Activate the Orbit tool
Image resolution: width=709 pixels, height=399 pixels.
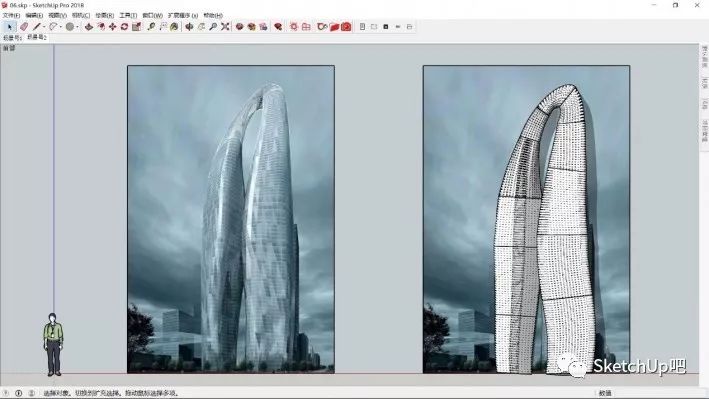pos(189,27)
